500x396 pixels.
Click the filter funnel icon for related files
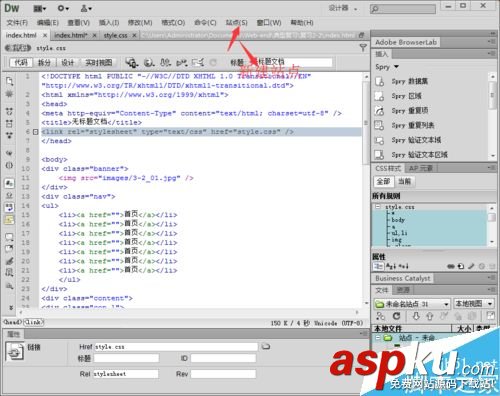363,48
